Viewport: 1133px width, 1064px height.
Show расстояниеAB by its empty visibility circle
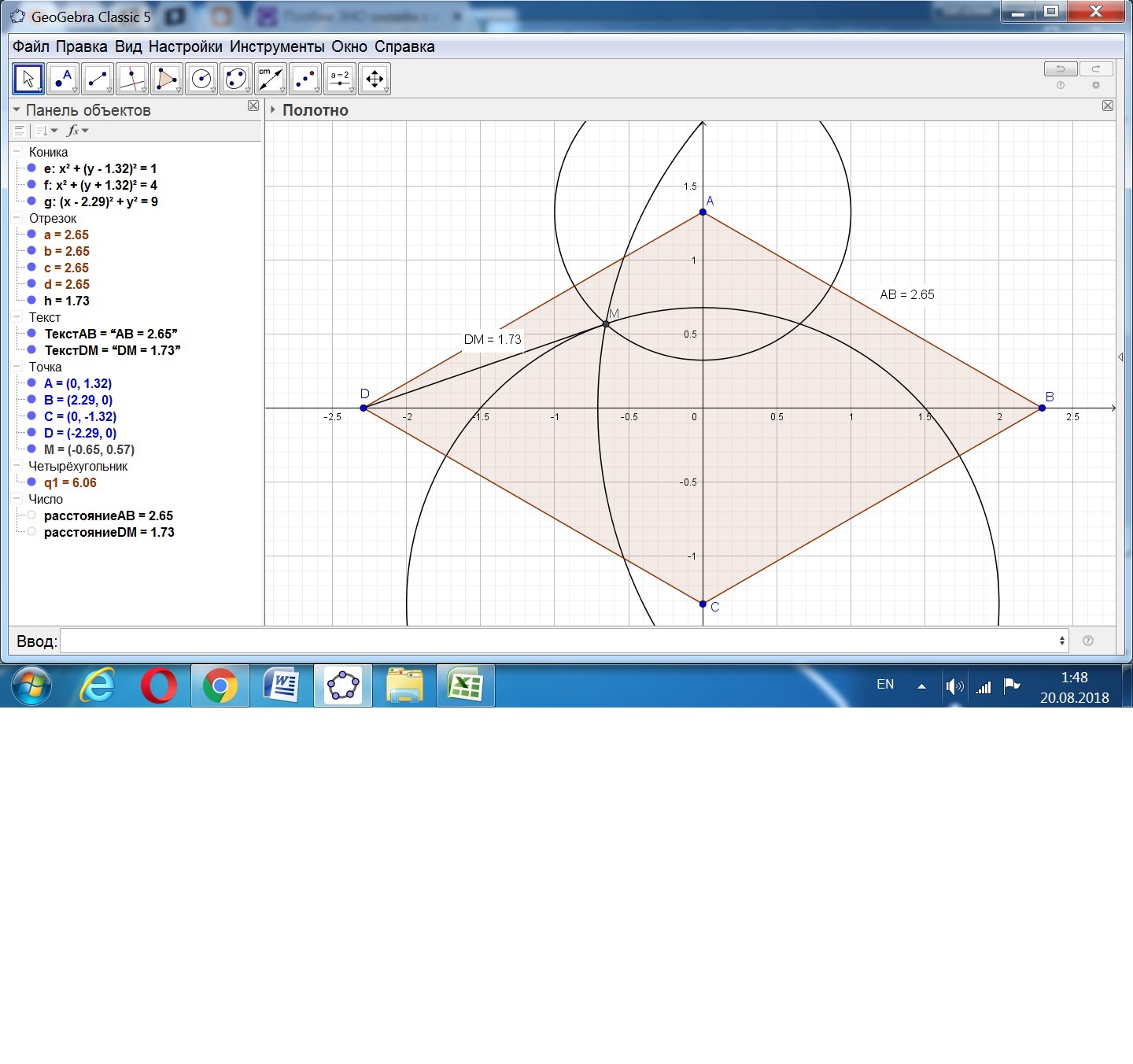(x=31, y=515)
